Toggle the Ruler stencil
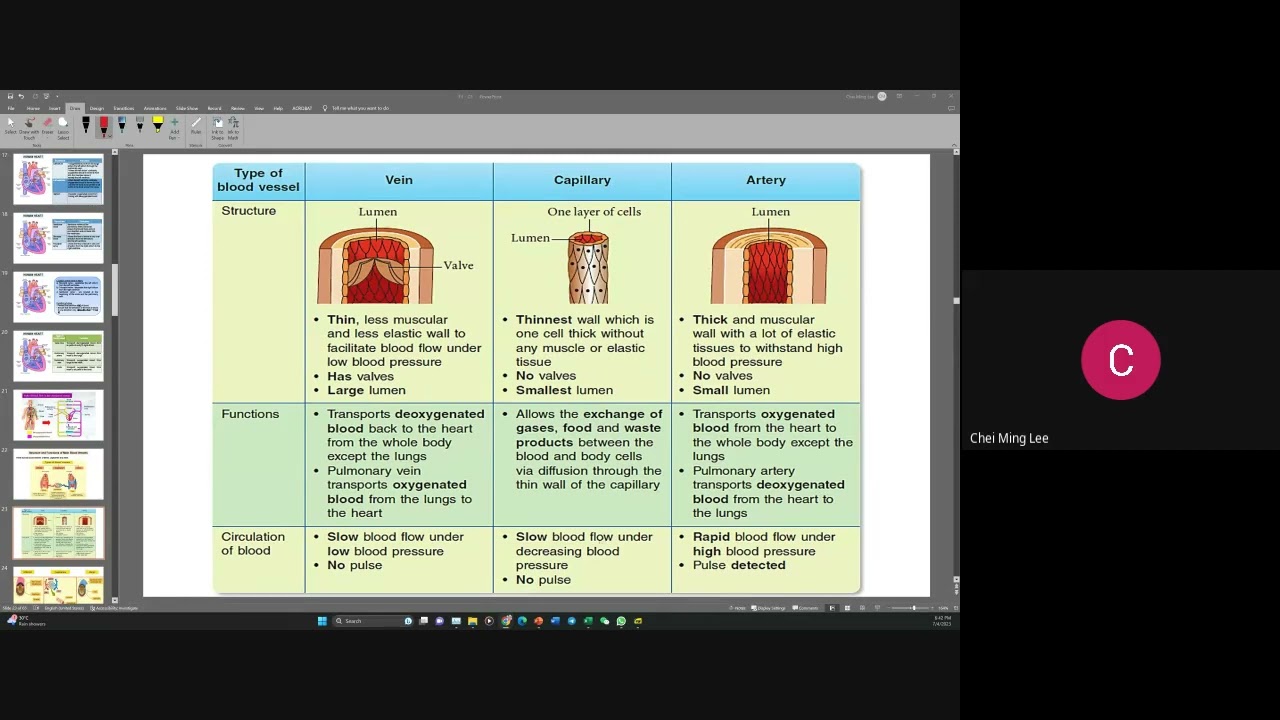 click(196, 126)
